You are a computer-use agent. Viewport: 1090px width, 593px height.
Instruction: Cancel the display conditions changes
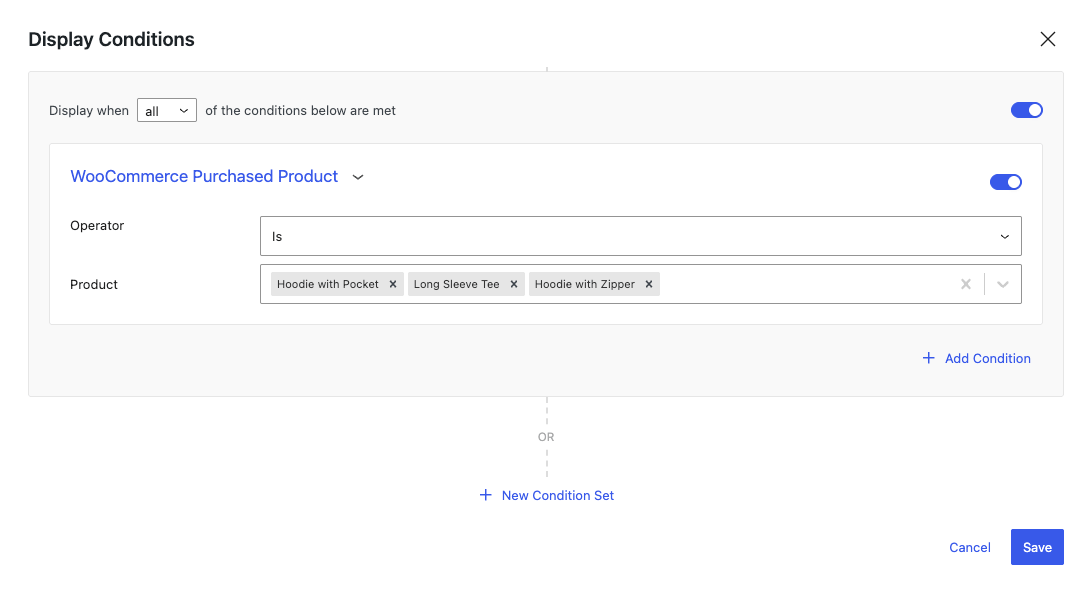click(970, 547)
